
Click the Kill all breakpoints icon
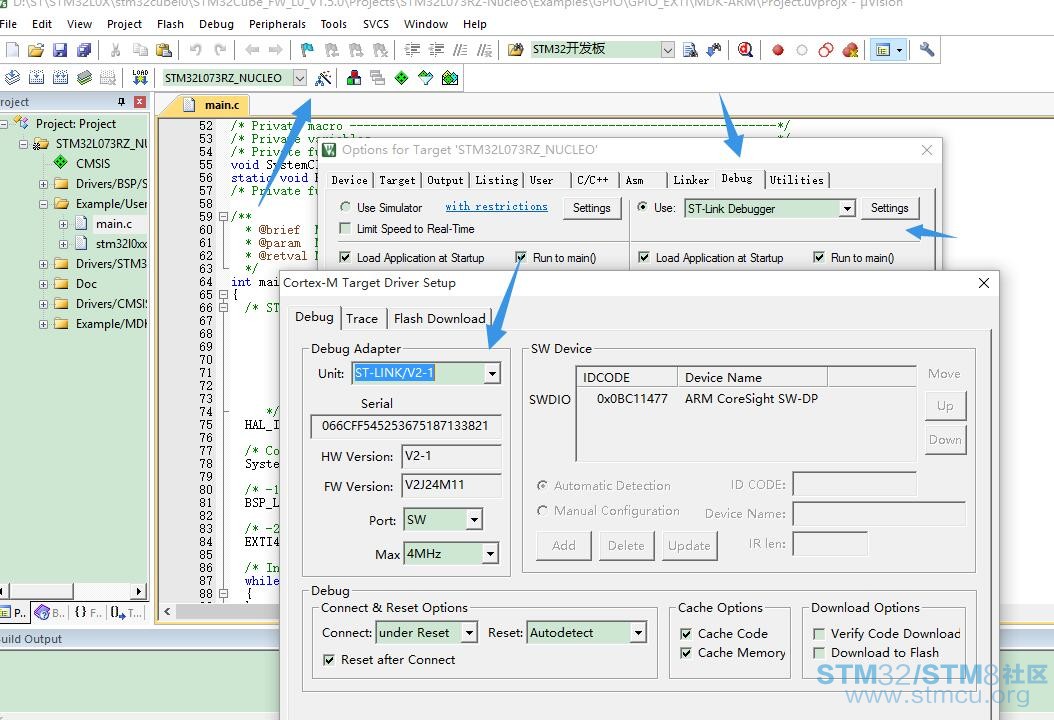tap(850, 50)
